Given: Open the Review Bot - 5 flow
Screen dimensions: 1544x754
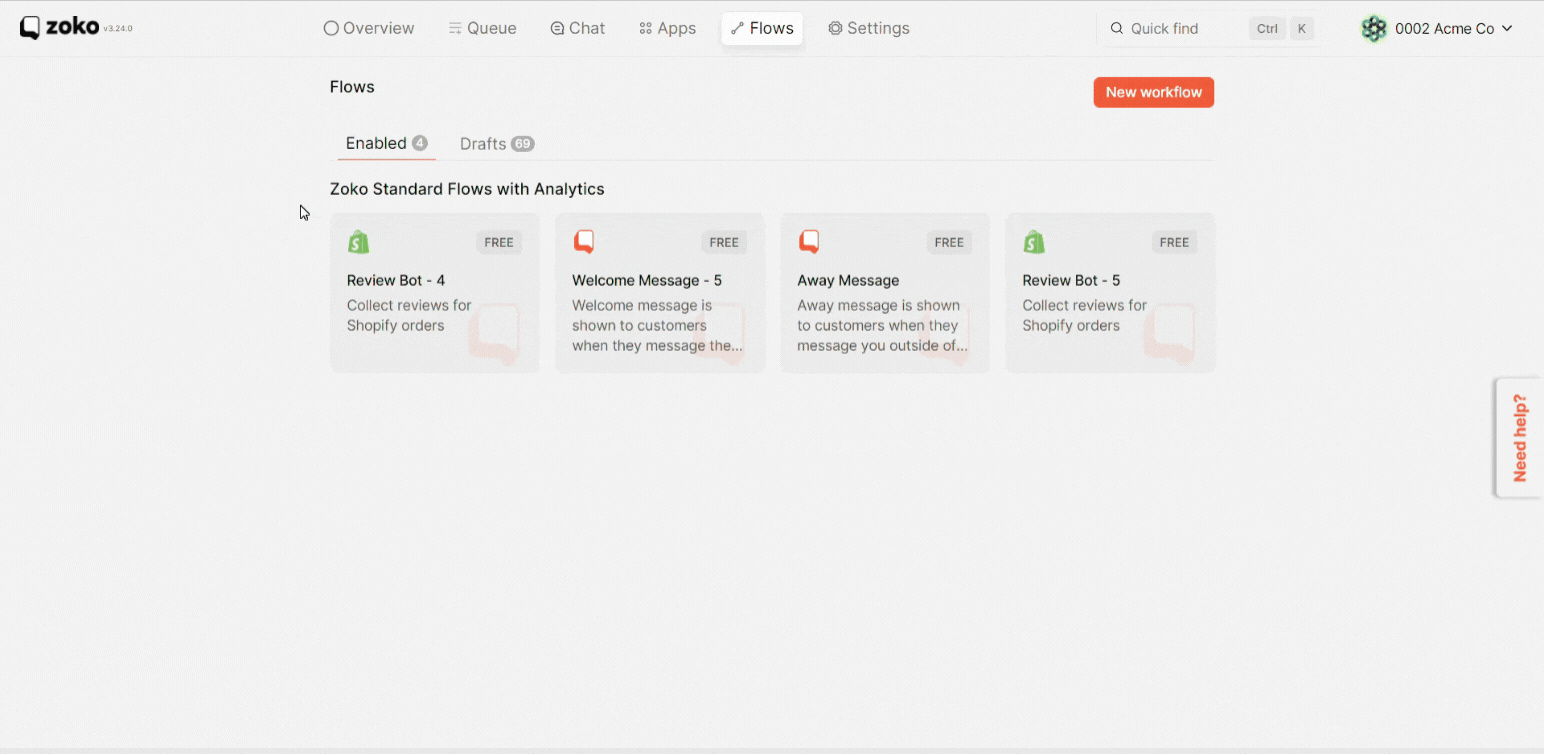Looking at the screenshot, I should click(x=1110, y=293).
